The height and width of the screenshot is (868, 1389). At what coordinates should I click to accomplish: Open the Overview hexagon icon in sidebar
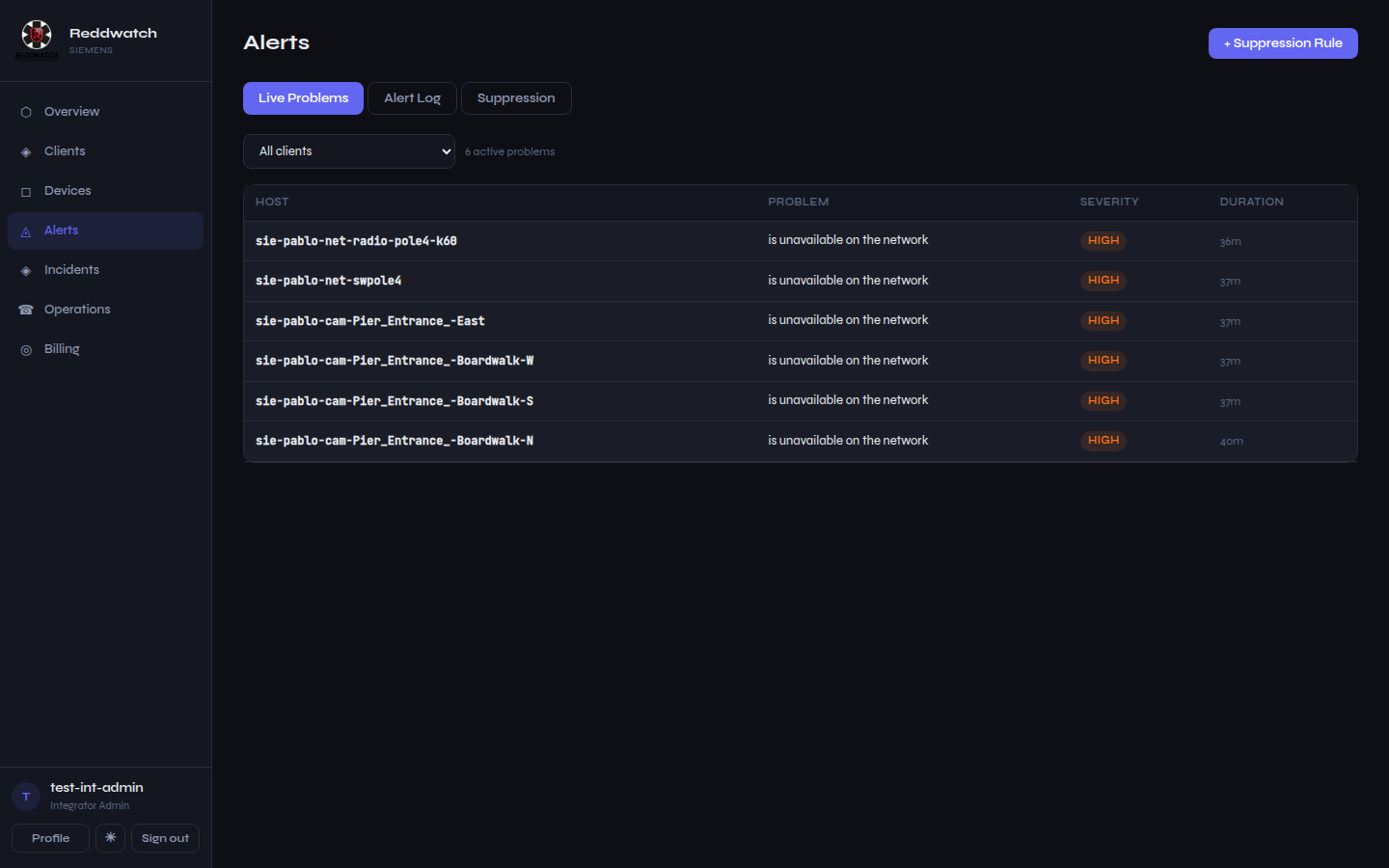(26, 112)
